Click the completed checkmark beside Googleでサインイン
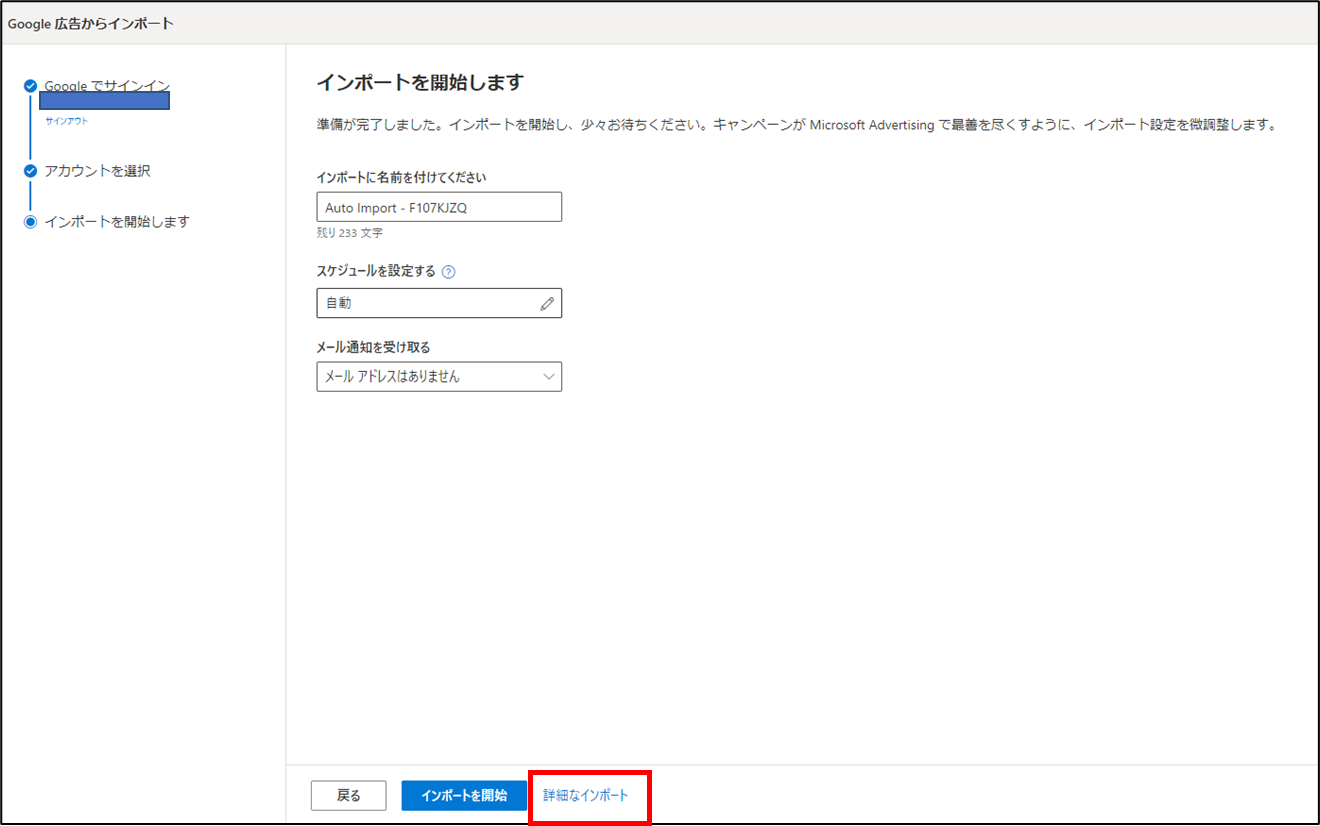Viewport: 1320px width, 826px height. click(x=31, y=85)
